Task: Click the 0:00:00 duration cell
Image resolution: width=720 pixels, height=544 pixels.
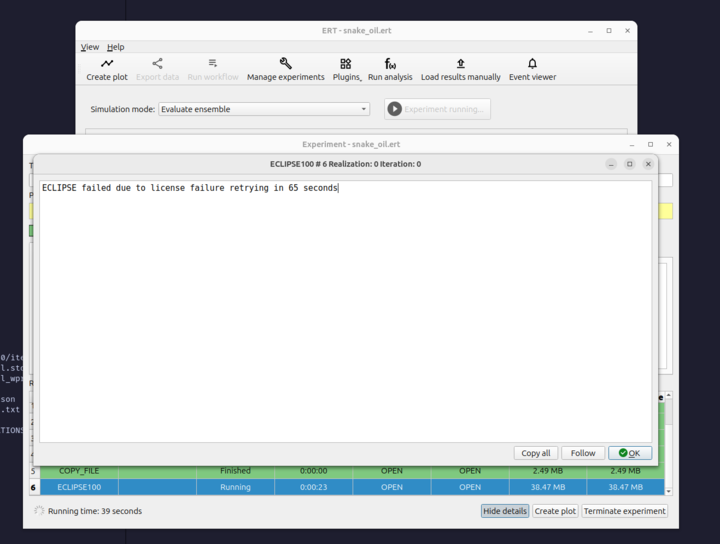Action: click(x=314, y=471)
